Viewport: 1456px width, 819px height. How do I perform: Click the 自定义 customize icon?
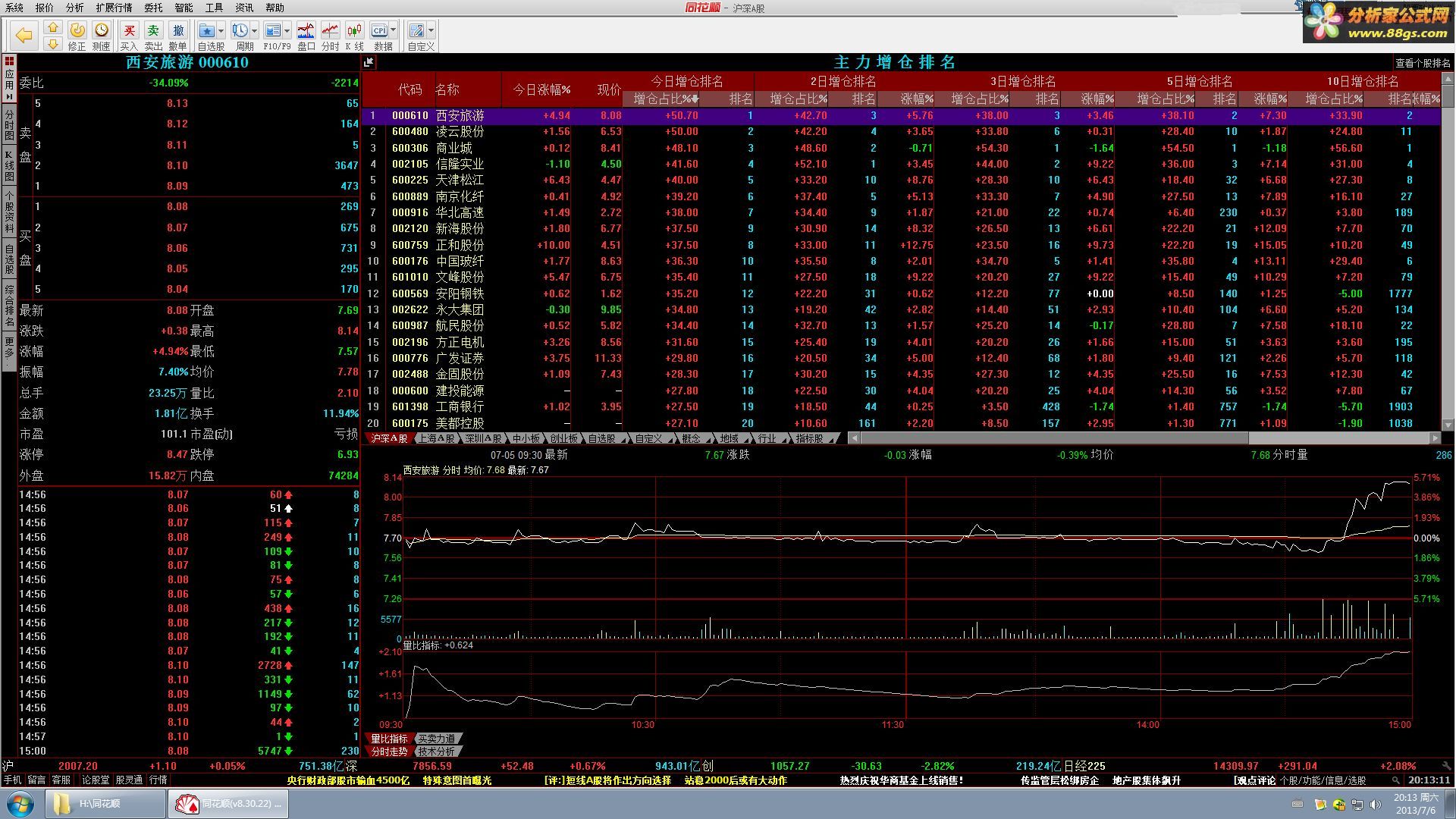click(416, 30)
